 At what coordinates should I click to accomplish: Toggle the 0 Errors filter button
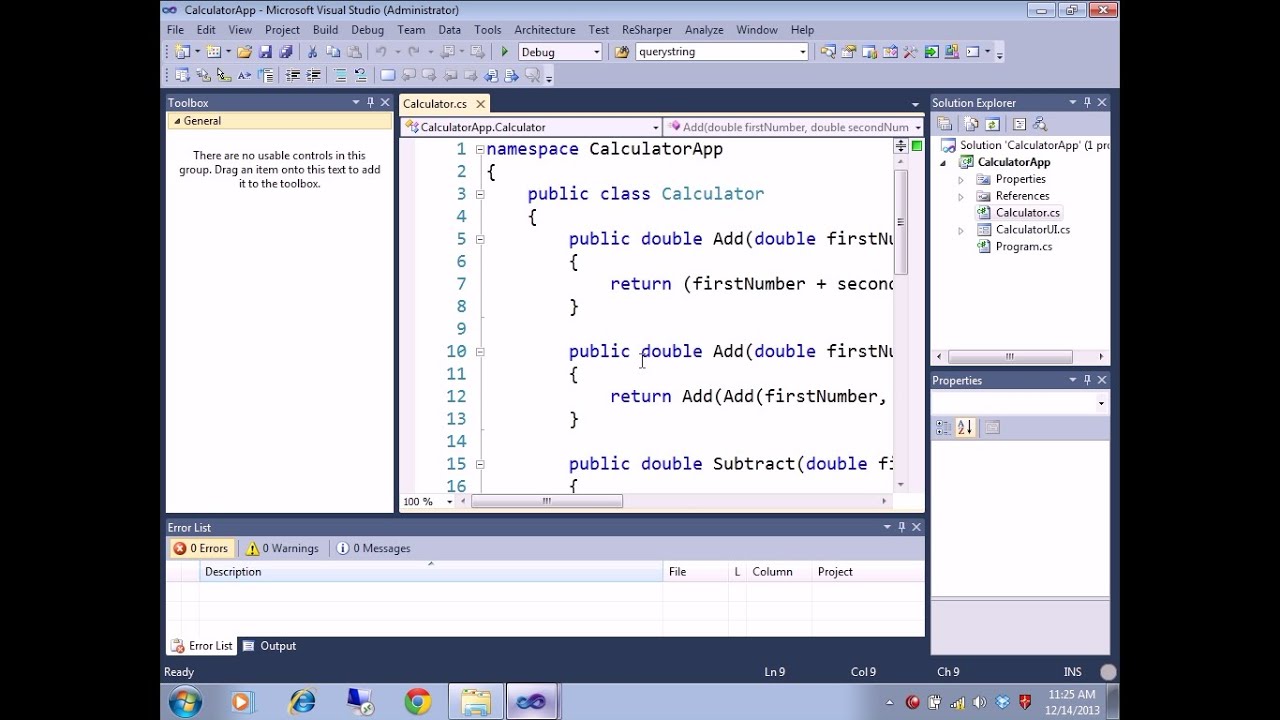200,548
